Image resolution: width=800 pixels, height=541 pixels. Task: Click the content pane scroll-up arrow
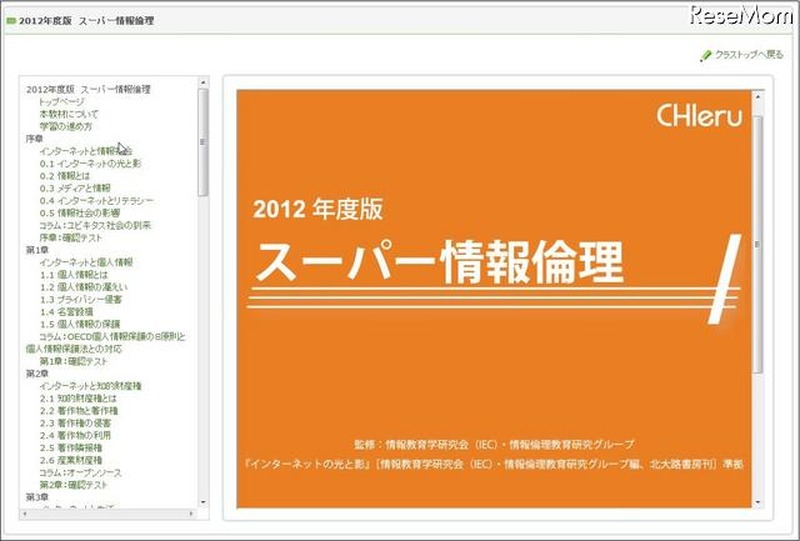point(758,97)
